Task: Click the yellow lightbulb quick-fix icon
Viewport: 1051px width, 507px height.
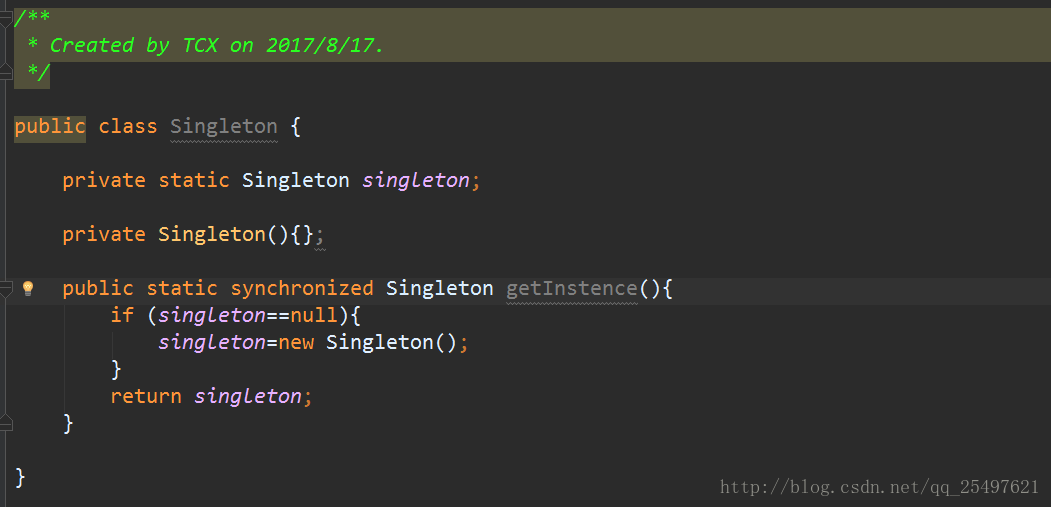Action: (27, 288)
